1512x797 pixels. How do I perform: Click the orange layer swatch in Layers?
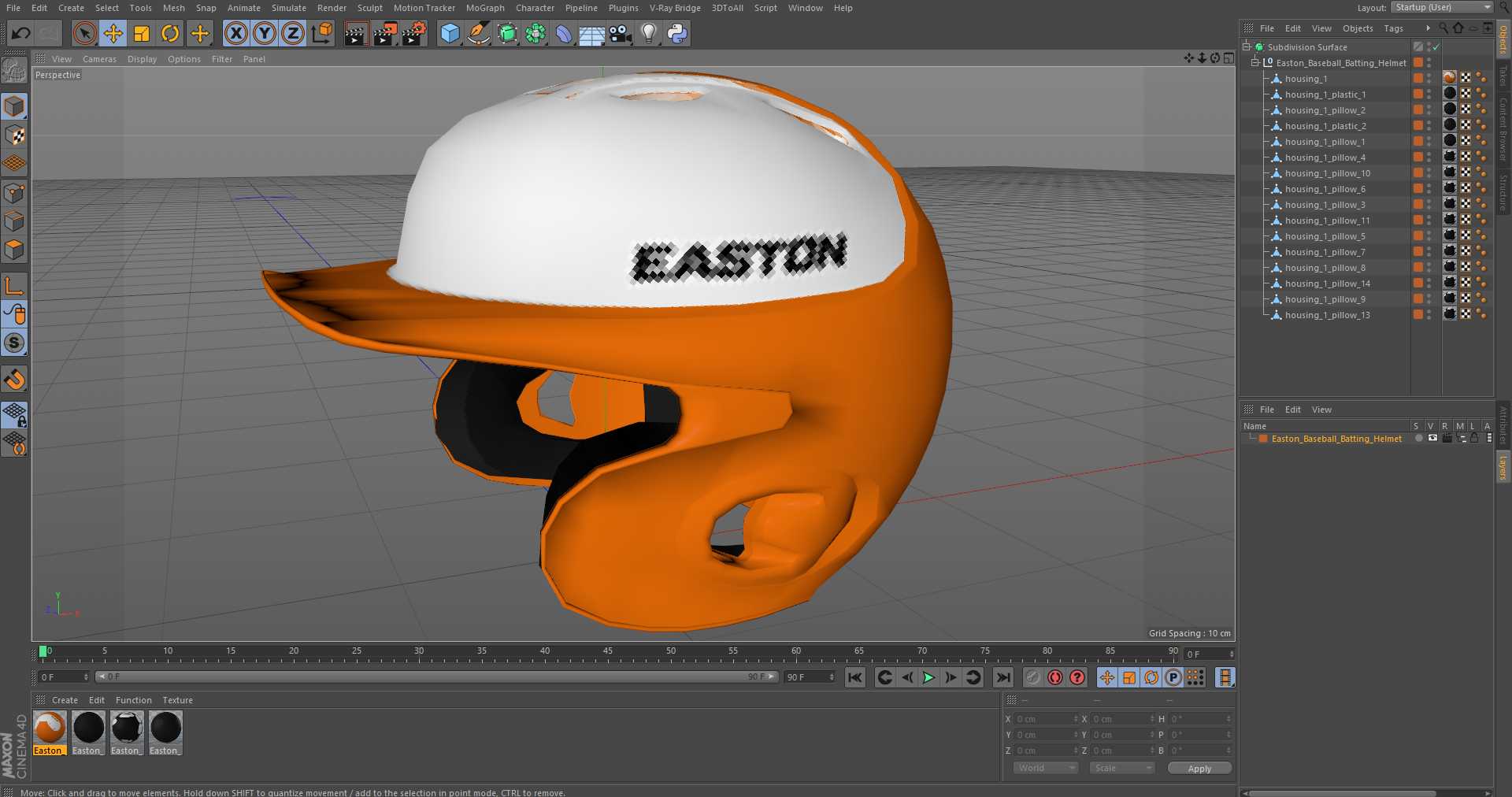click(x=1263, y=439)
